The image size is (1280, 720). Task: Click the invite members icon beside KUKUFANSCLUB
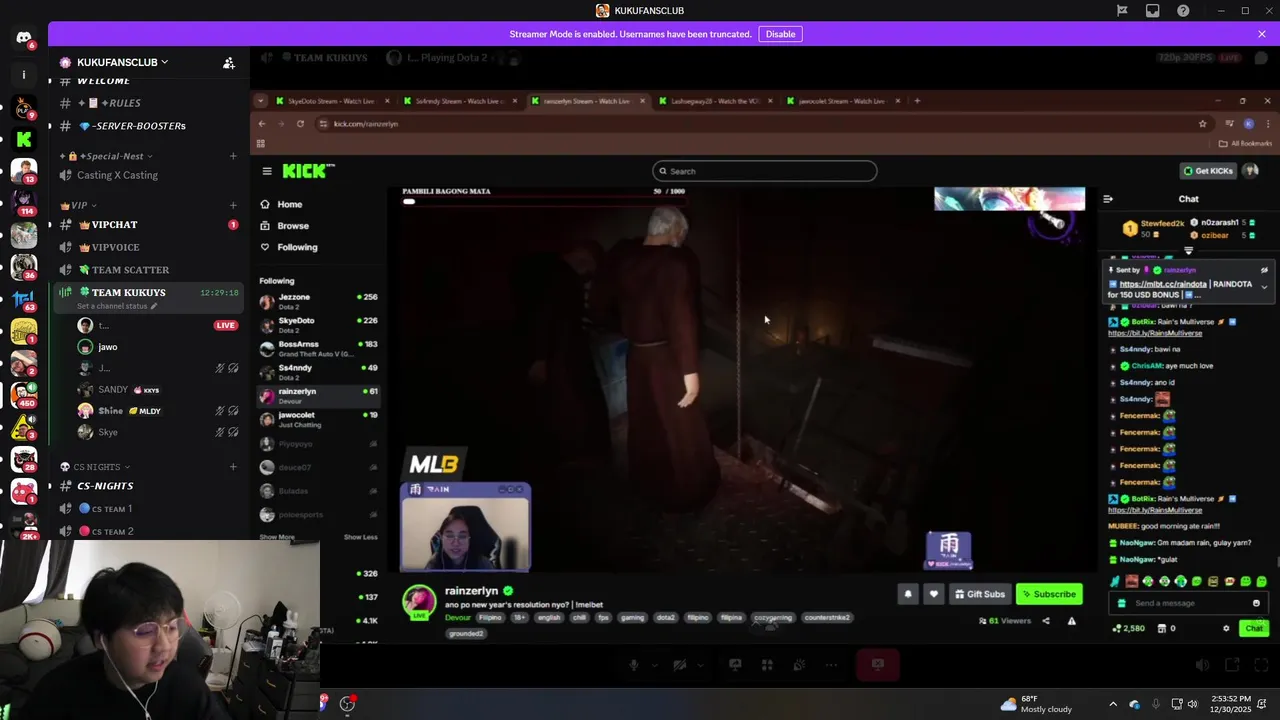click(229, 62)
